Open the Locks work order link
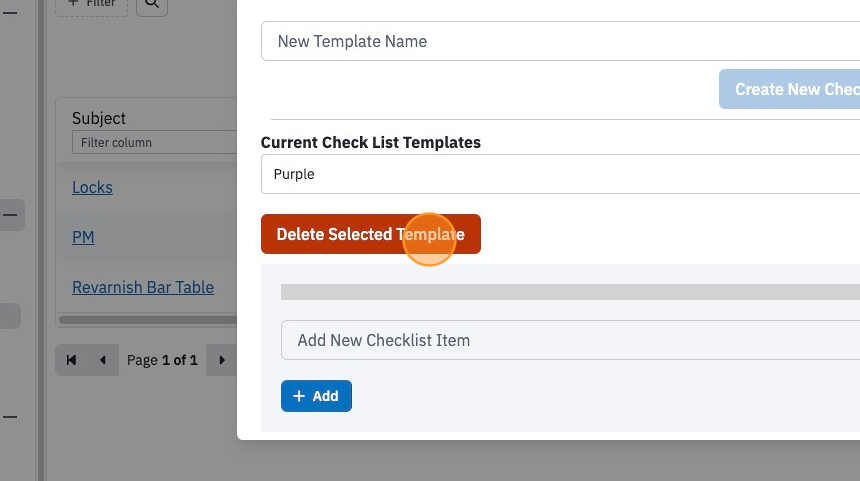This screenshot has height=481, width=860. point(92,188)
